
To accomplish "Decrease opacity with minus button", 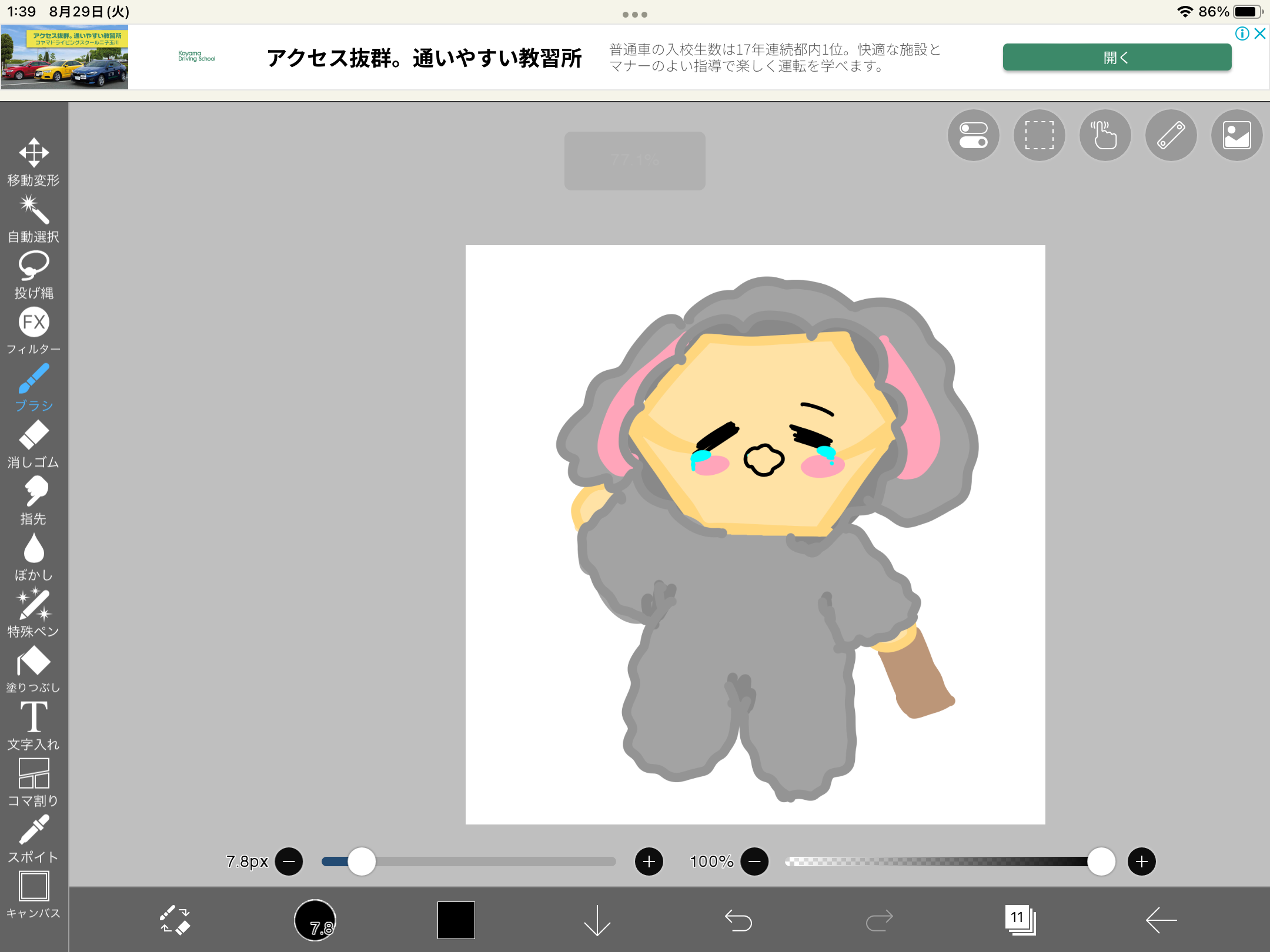I will [755, 862].
